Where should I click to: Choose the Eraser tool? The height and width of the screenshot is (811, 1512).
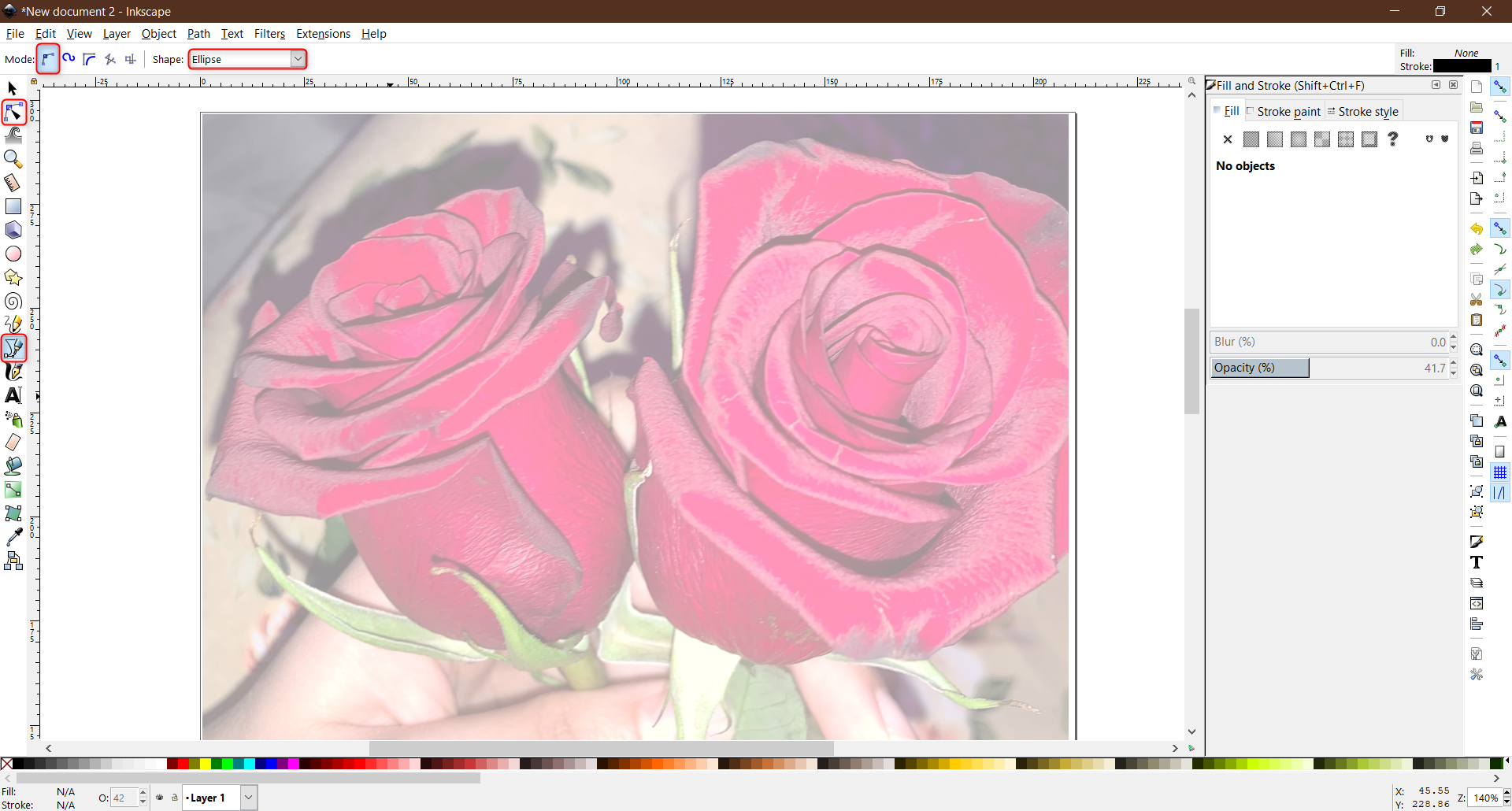coord(13,443)
